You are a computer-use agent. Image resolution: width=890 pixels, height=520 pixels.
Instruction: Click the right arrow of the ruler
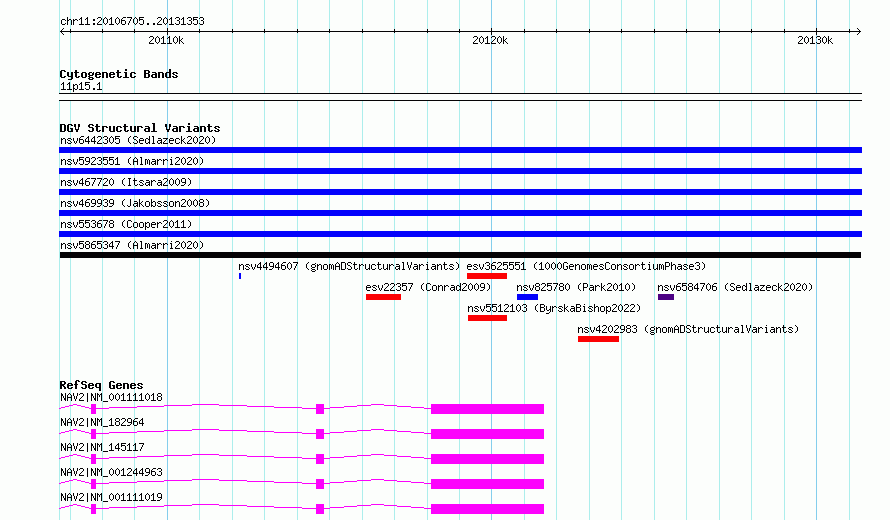click(859, 31)
